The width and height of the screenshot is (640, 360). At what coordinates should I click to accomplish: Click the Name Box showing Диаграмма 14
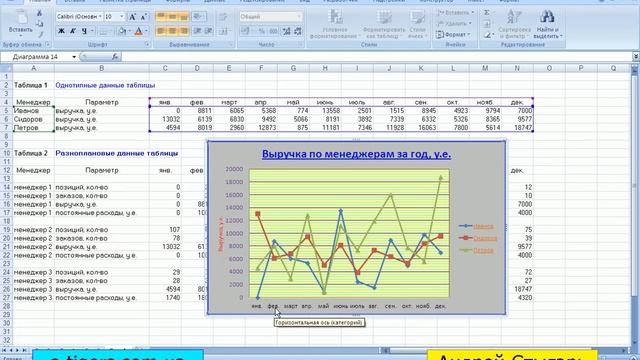click(x=36, y=57)
